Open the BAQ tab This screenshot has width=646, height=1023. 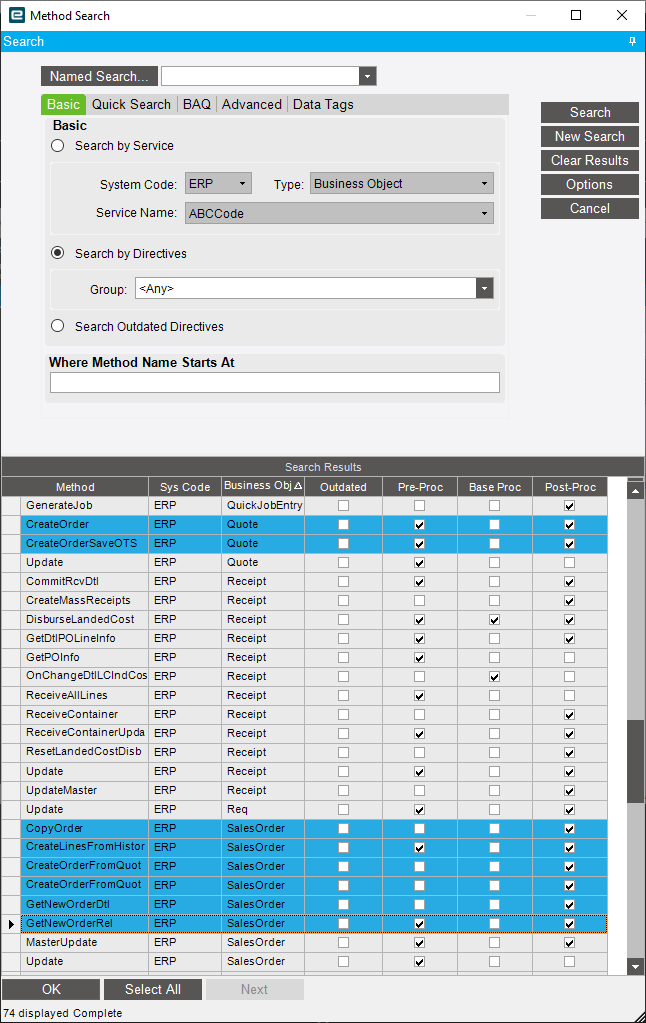point(197,104)
